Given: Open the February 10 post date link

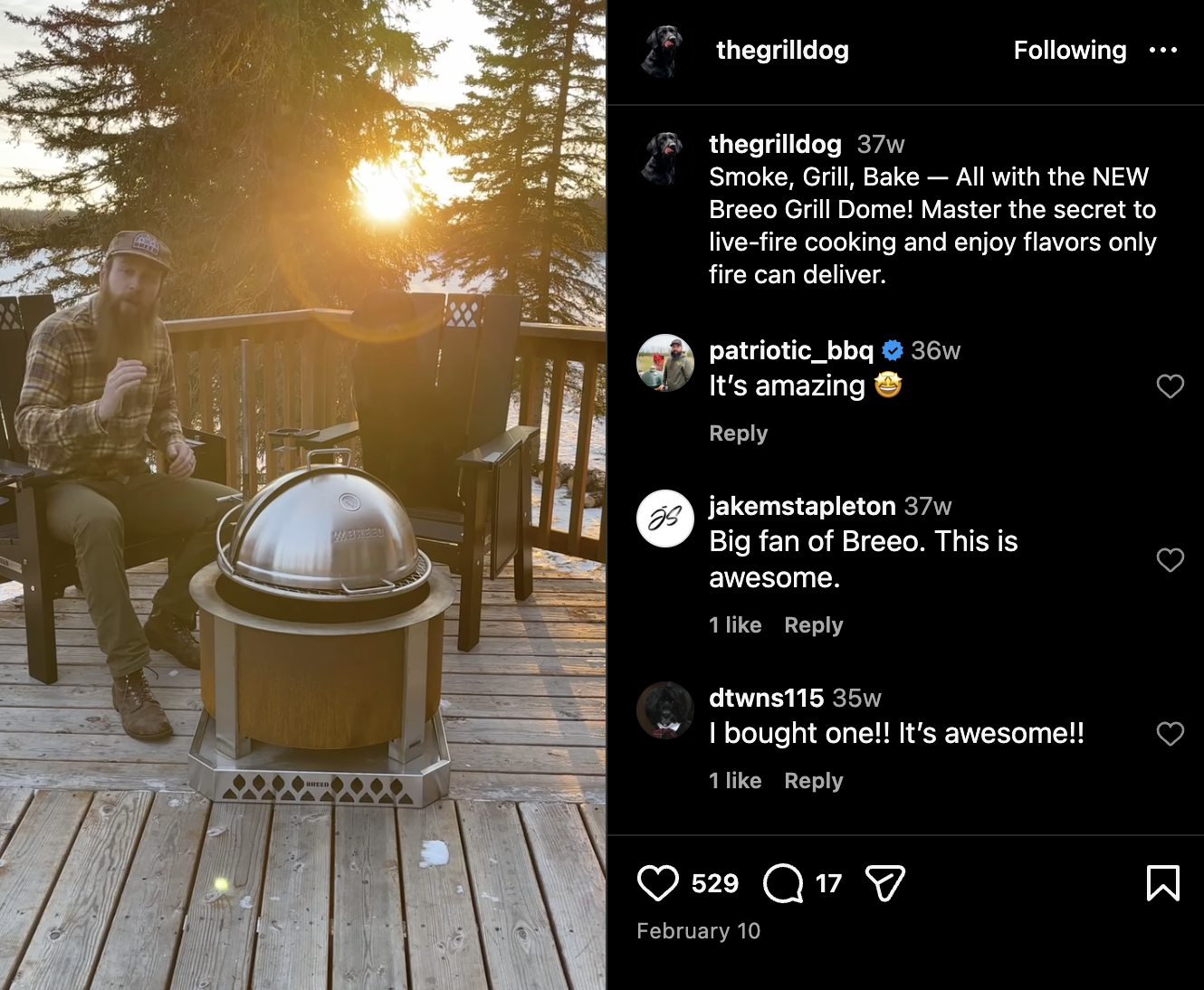Looking at the screenshot, I should [699, 931].
